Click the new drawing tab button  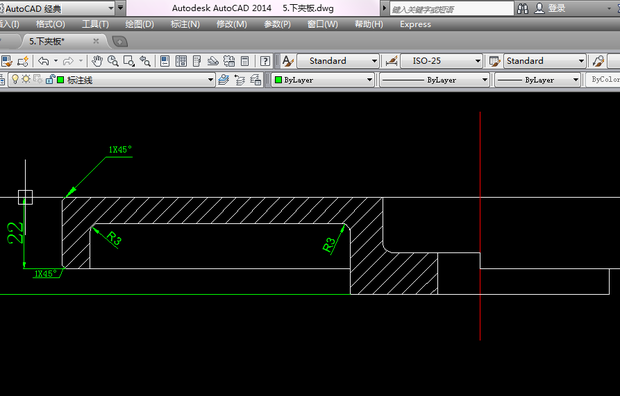[x=120, y=41]
